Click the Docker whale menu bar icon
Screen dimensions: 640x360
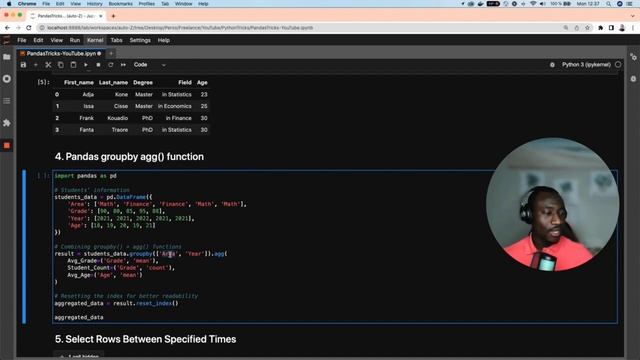[480, 4]
